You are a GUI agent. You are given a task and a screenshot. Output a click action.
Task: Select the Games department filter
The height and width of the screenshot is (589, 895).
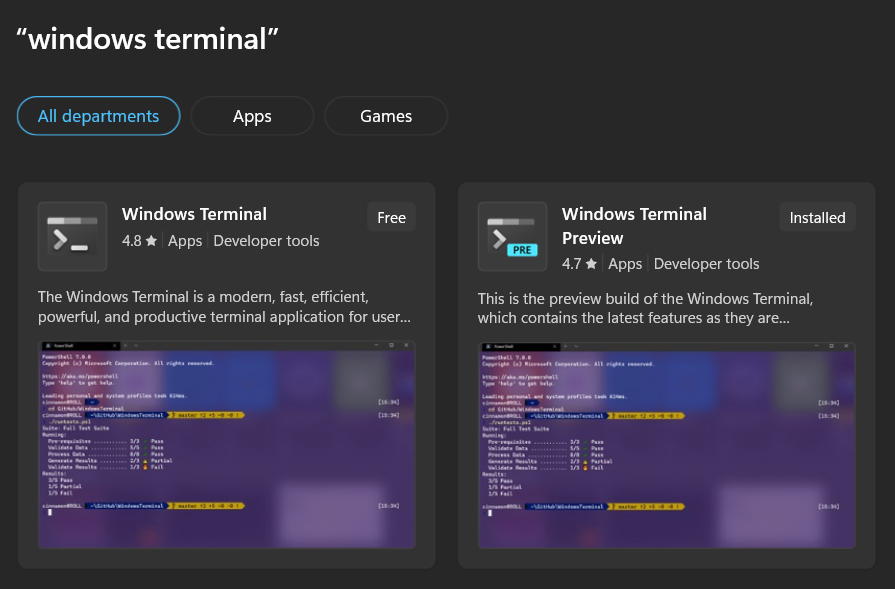pyautogui.click(x=386, y=115)
